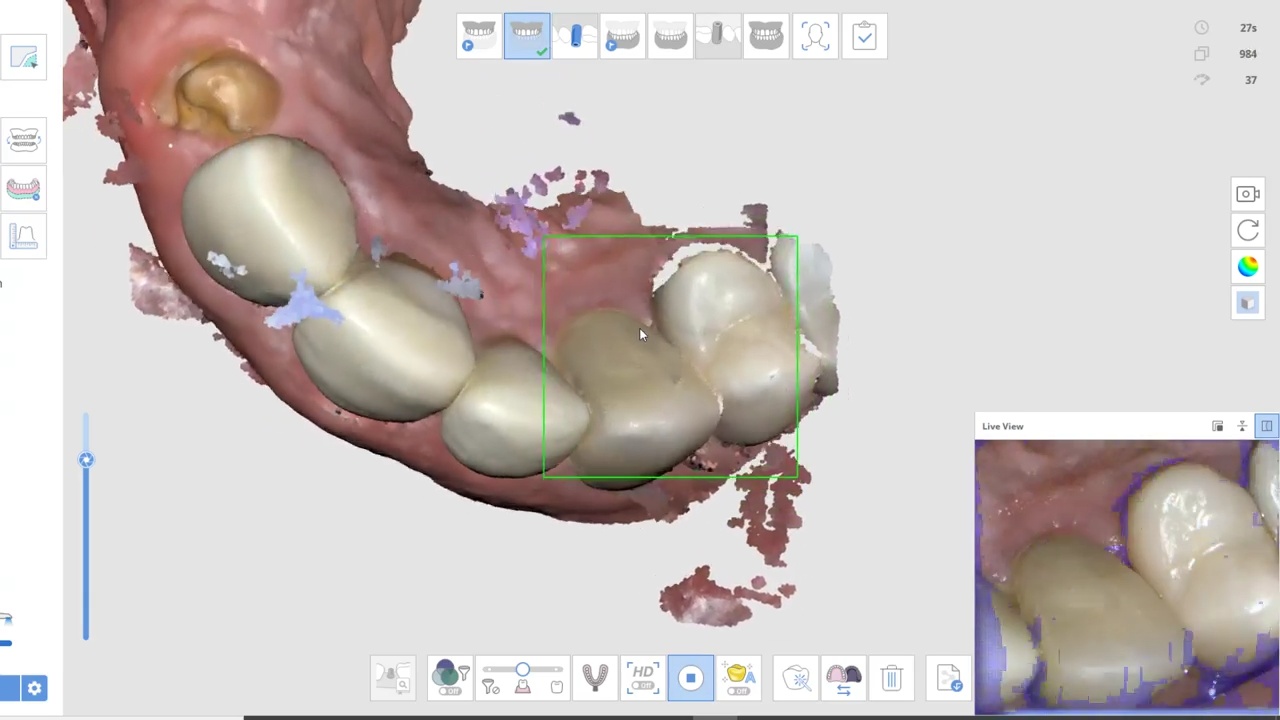Open the blue settings gear button
1280x720 pixels.
tap(34, 688)
